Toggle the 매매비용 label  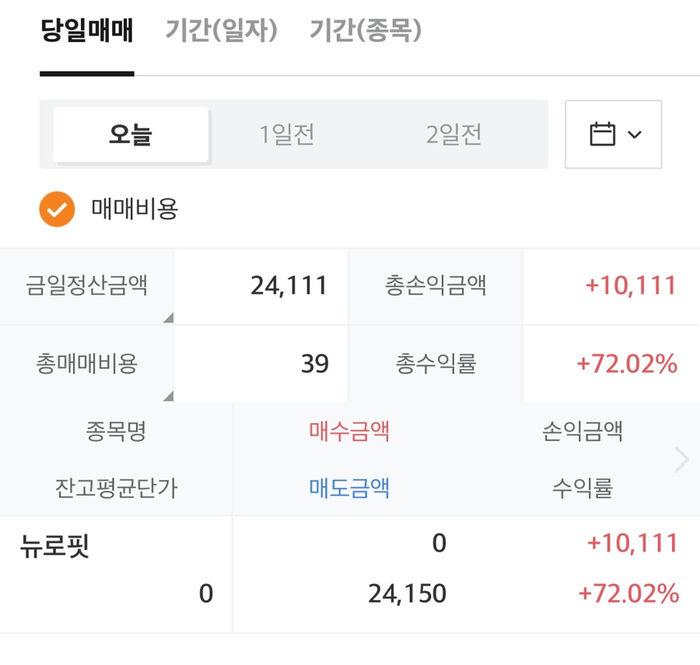coord(134,209)
